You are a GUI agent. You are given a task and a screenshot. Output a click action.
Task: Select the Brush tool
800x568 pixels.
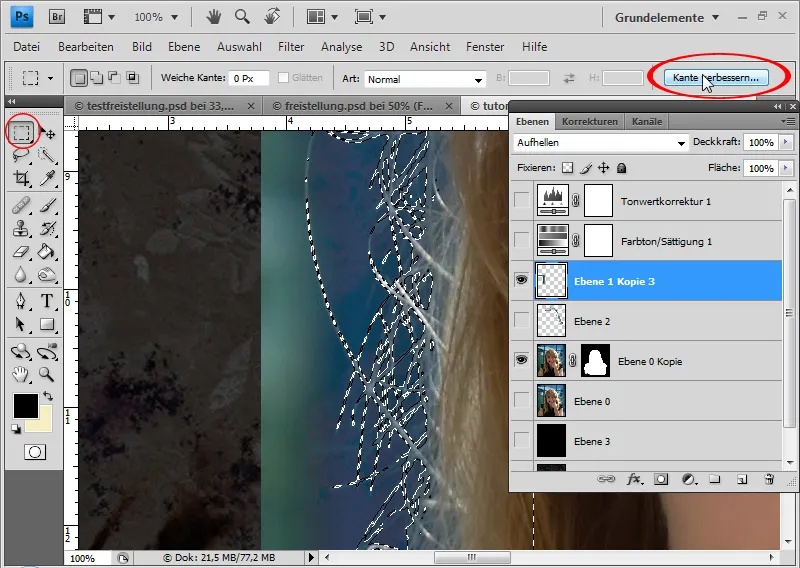tap(47, 206)
